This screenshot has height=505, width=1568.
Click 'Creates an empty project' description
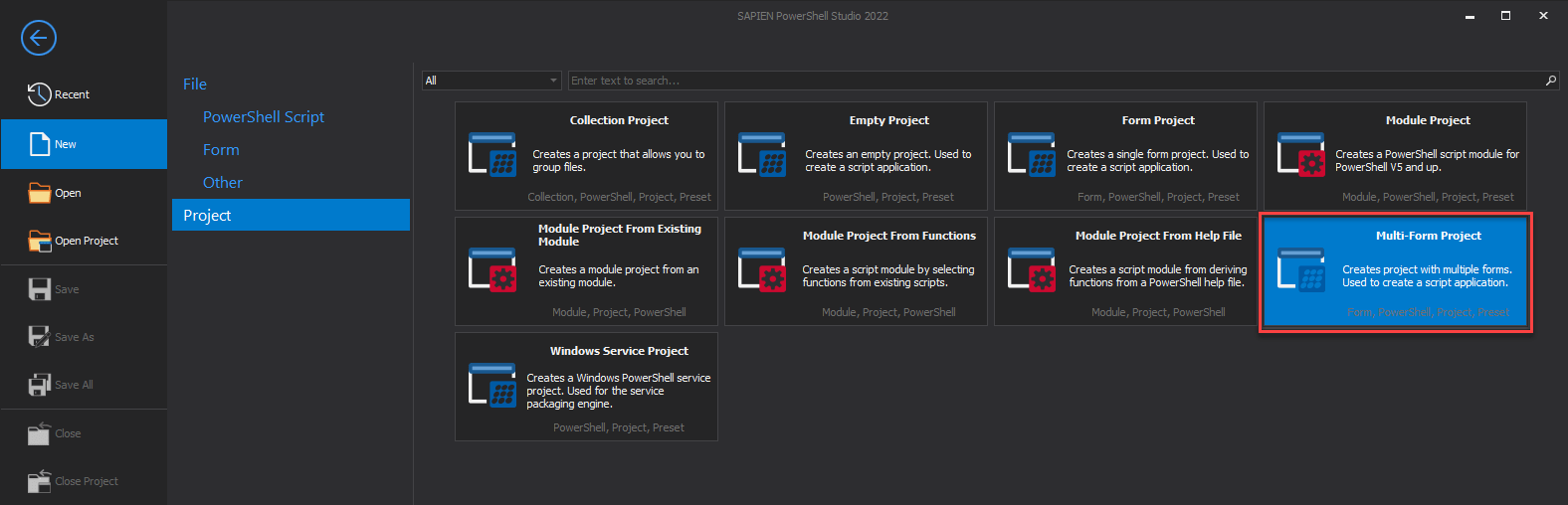[x=888, y=161]
